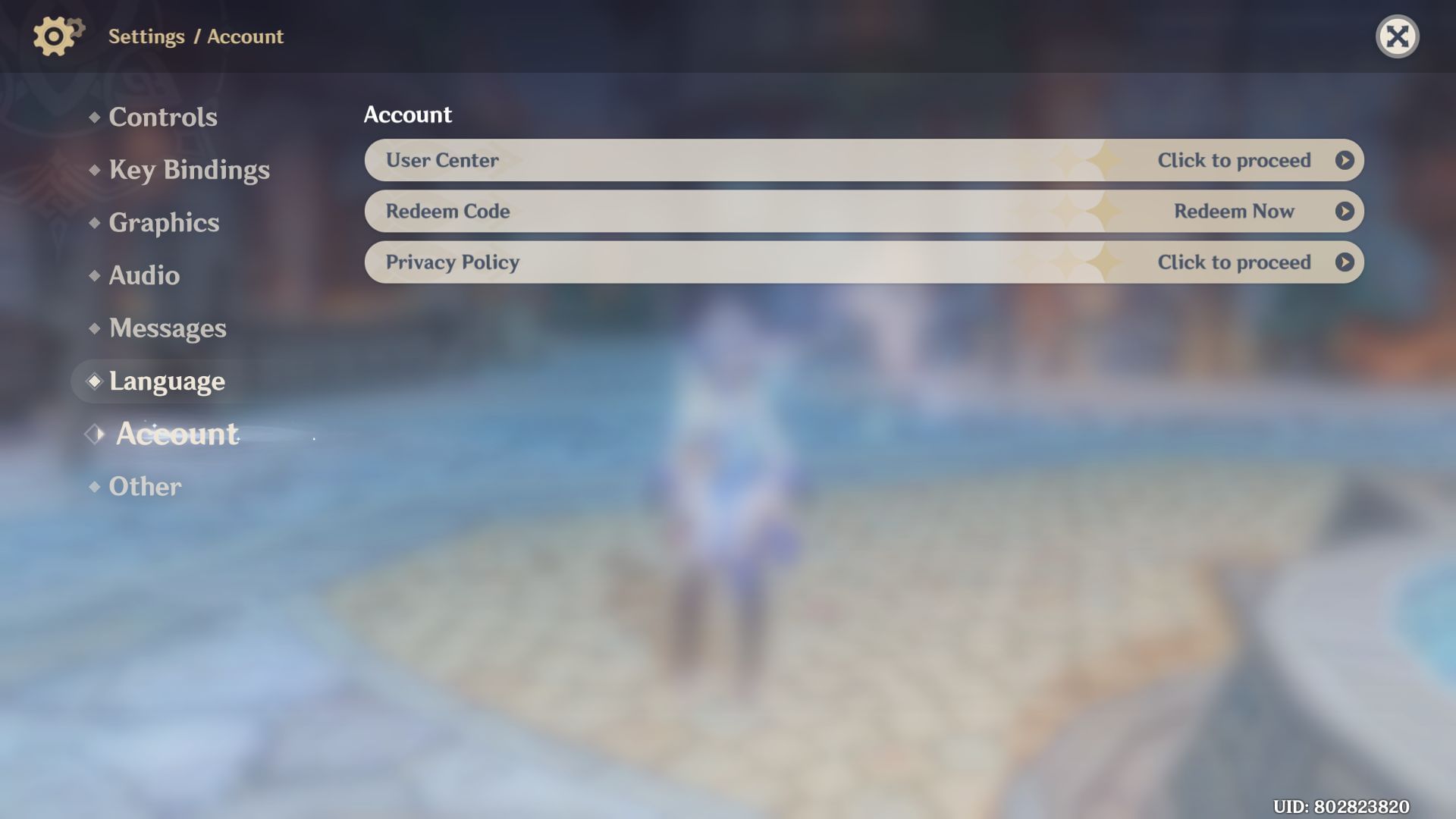
Task: Click the Settings gear icon
Action: pyautogui.click(x=54, y=36)
